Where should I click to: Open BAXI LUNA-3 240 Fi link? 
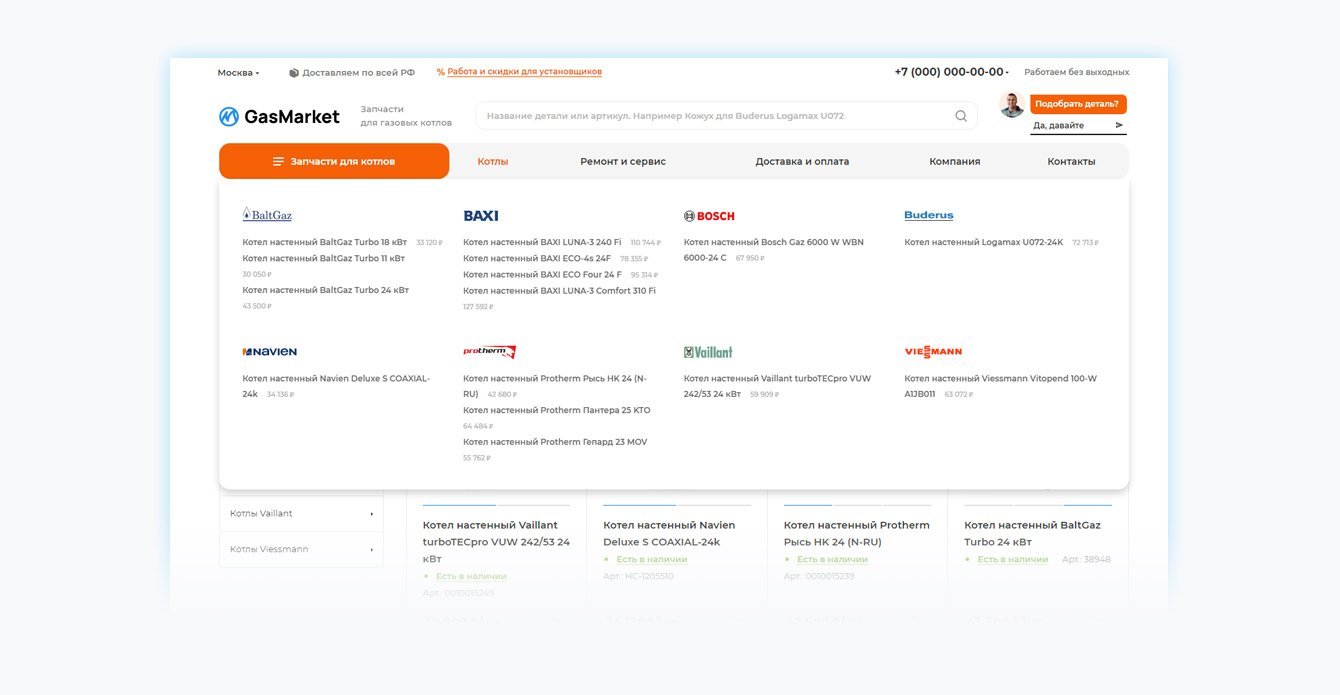542,242
